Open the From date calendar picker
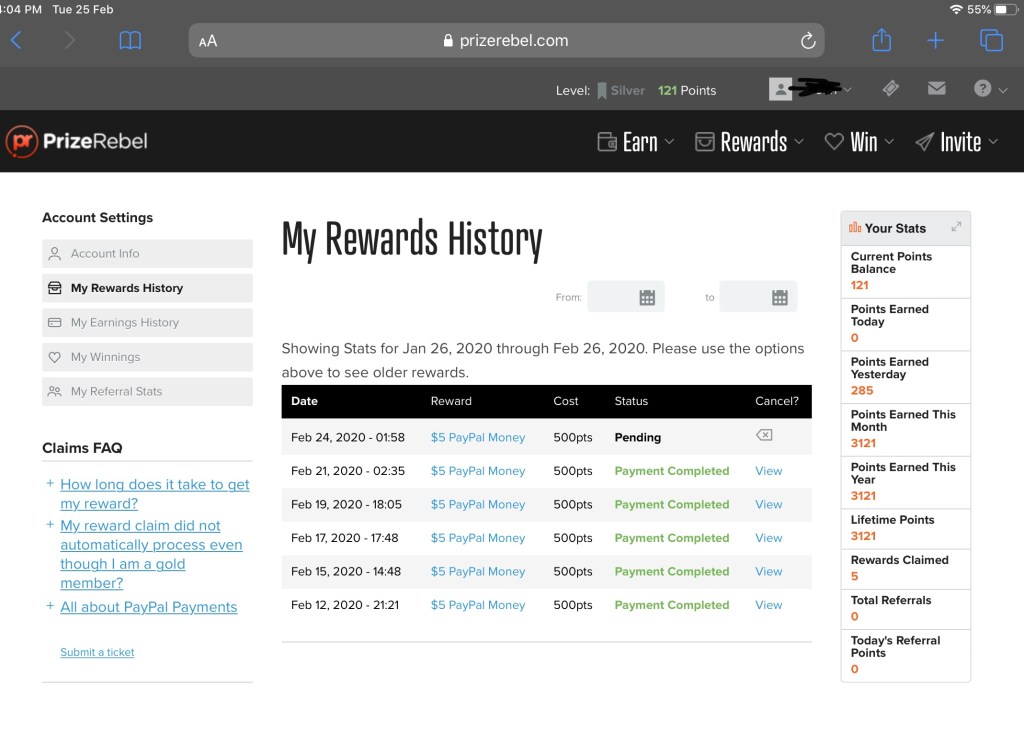The width and height of the screenshot is (1024, 732). click(x=646, y=297)
